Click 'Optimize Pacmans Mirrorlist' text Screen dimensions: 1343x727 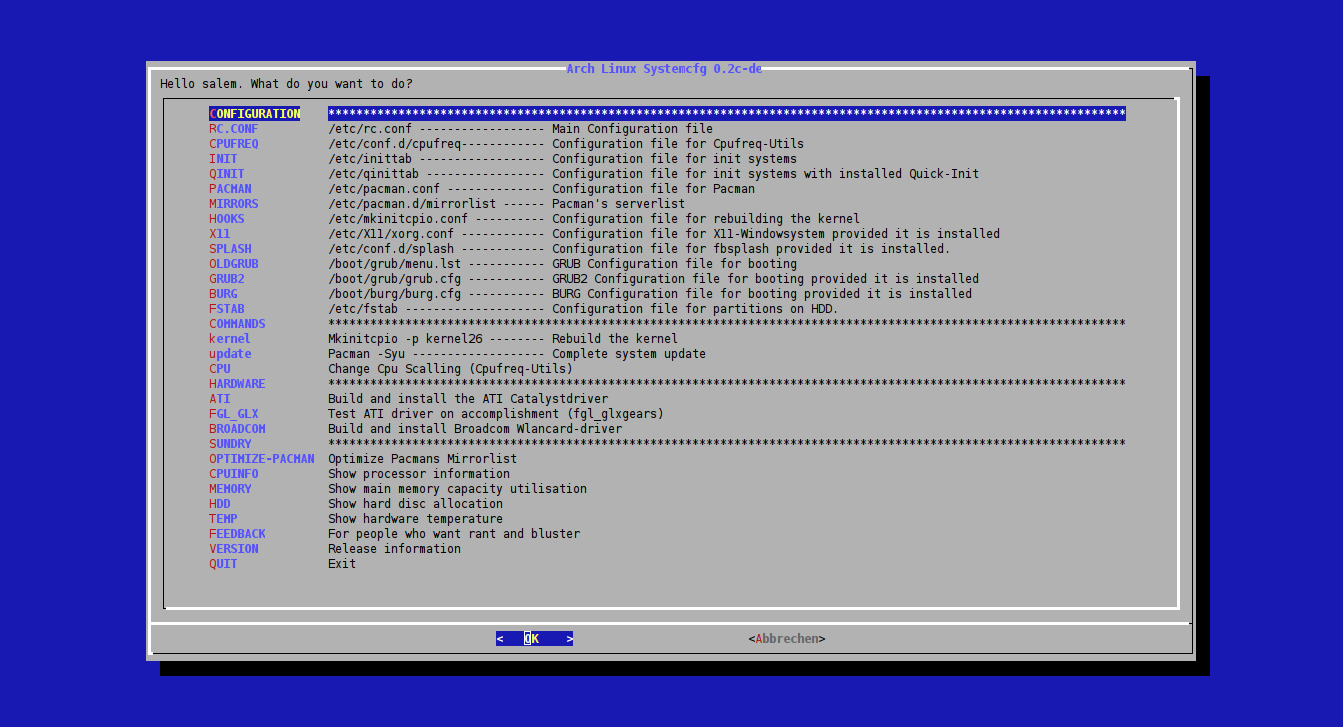tap(422, 459)
